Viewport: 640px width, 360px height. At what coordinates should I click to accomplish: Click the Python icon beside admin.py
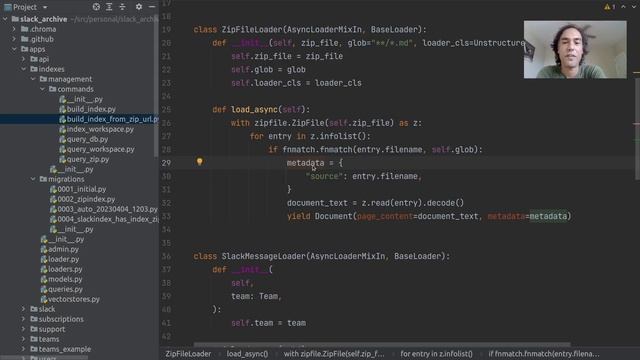point(44,249)
